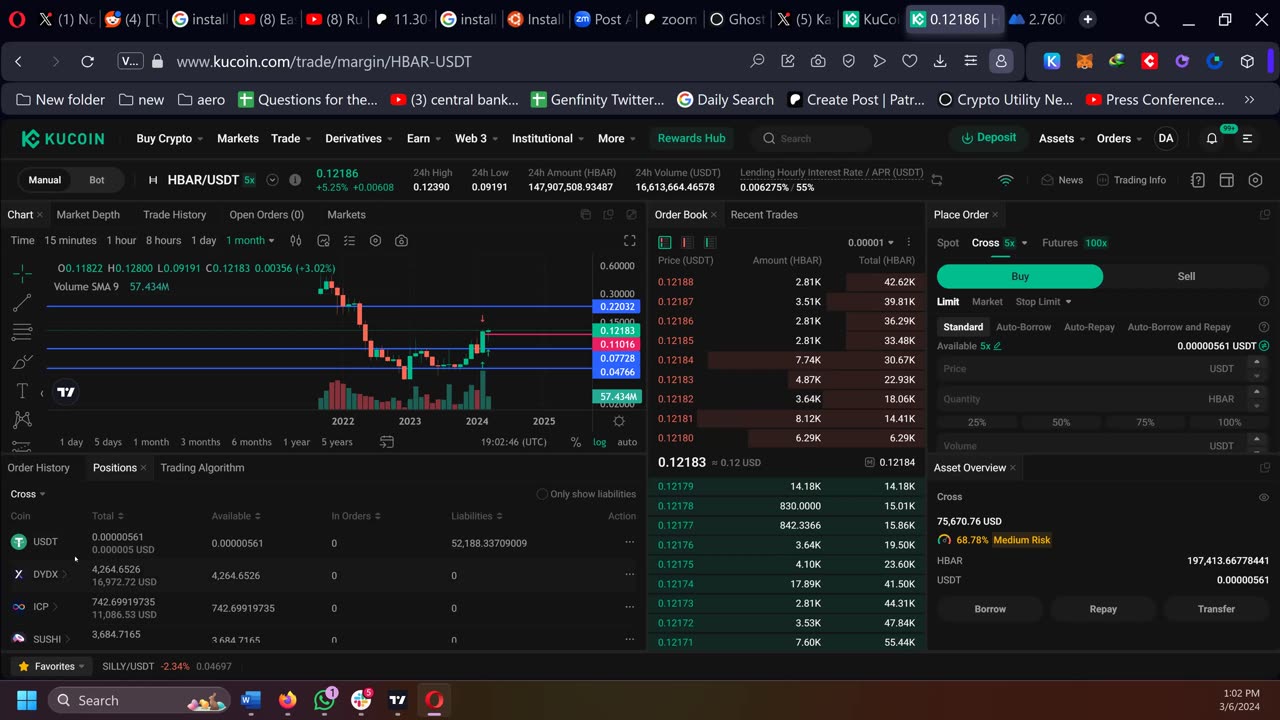
Task: Switch trading mode to Bot
Action: [97, 180]
